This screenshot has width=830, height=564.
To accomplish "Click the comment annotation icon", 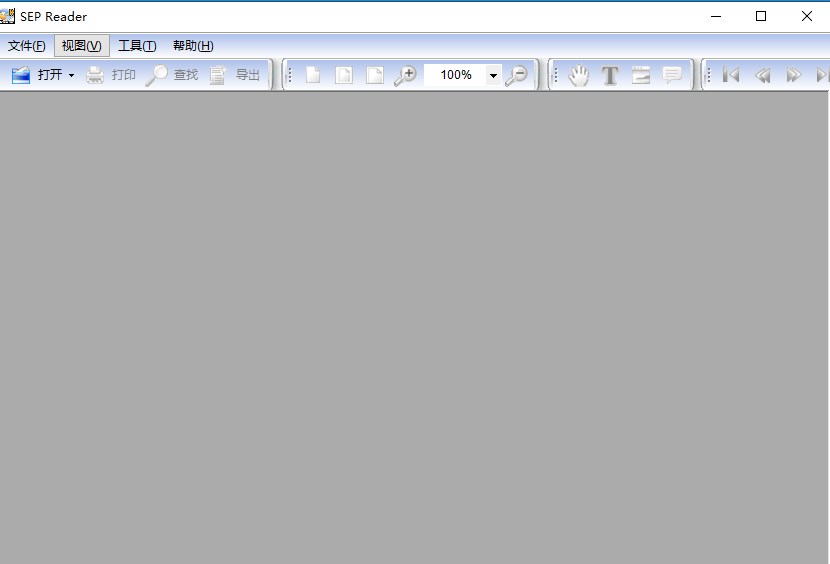I will 672,75.
